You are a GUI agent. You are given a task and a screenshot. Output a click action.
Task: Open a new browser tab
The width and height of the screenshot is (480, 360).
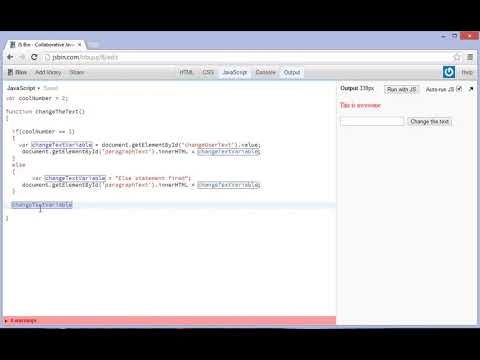[94, 44]
